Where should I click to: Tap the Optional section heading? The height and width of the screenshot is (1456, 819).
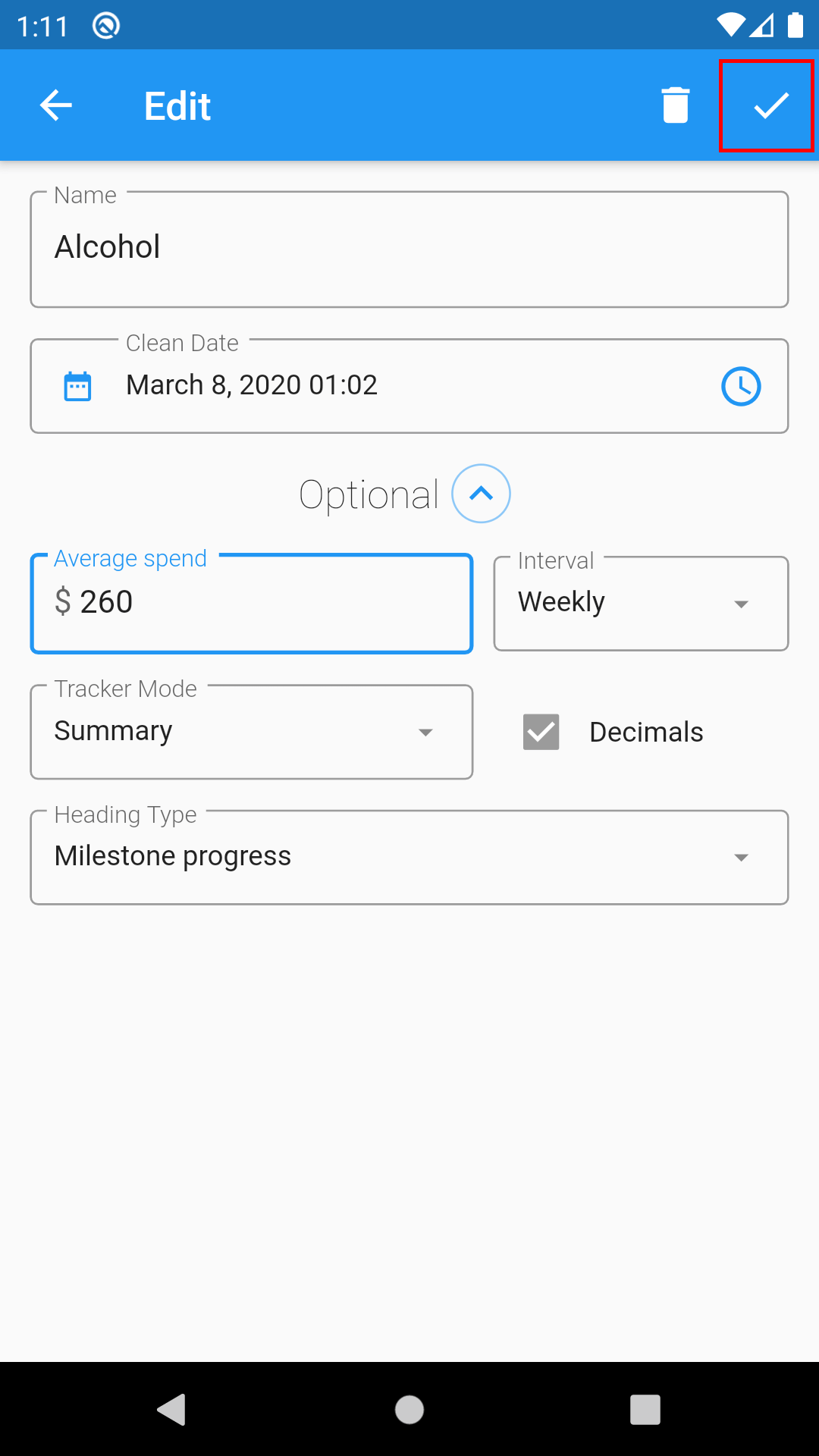click(x=369, y=495)
